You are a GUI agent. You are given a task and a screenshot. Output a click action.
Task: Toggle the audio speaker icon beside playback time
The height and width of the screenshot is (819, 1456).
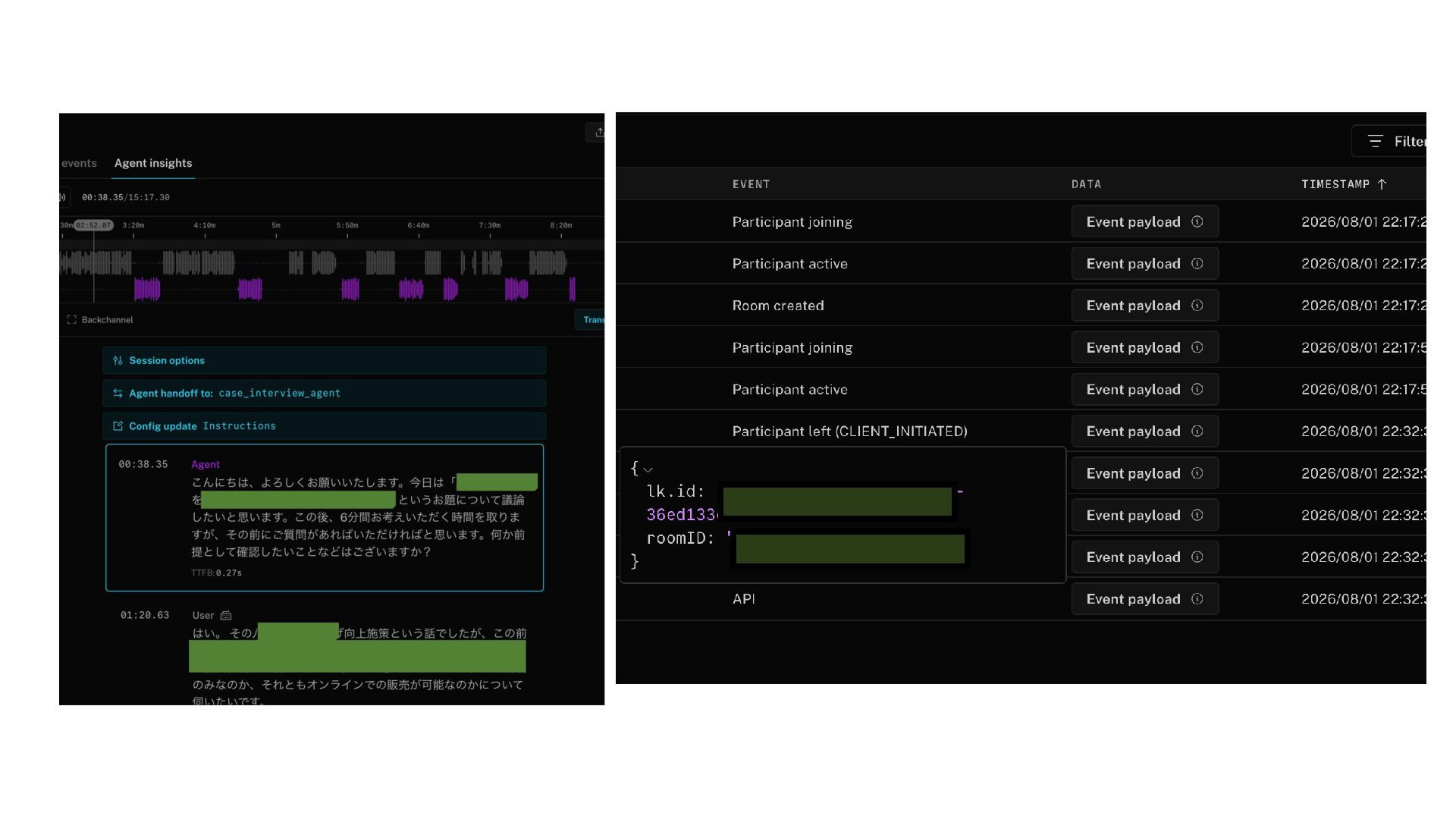63,197
